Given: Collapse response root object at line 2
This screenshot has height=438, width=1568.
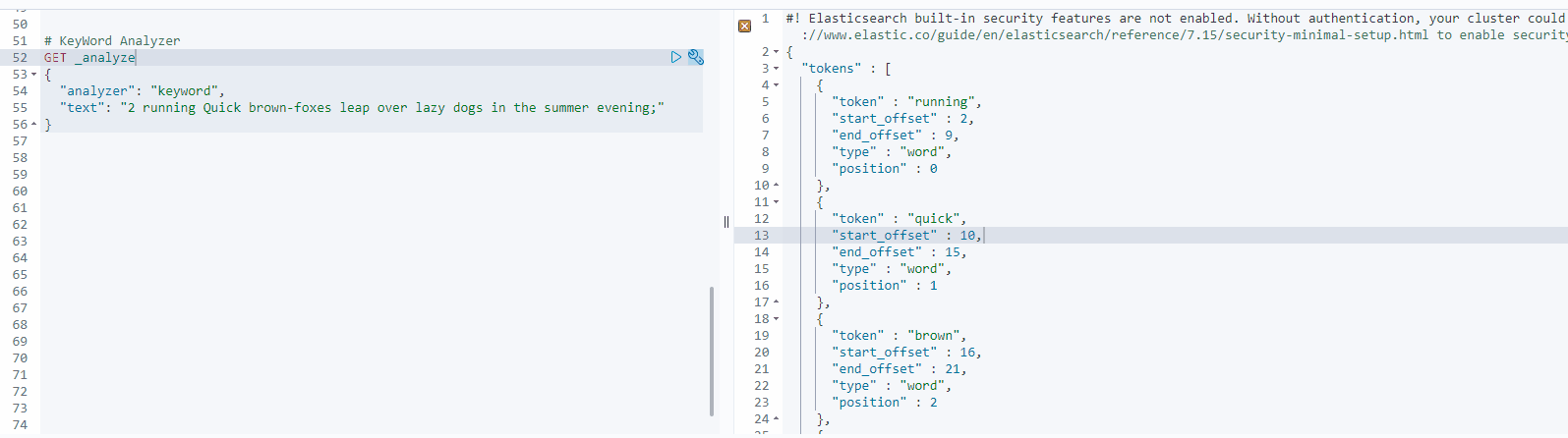Looking at the screenshot, I should click(x=776, y=52).
